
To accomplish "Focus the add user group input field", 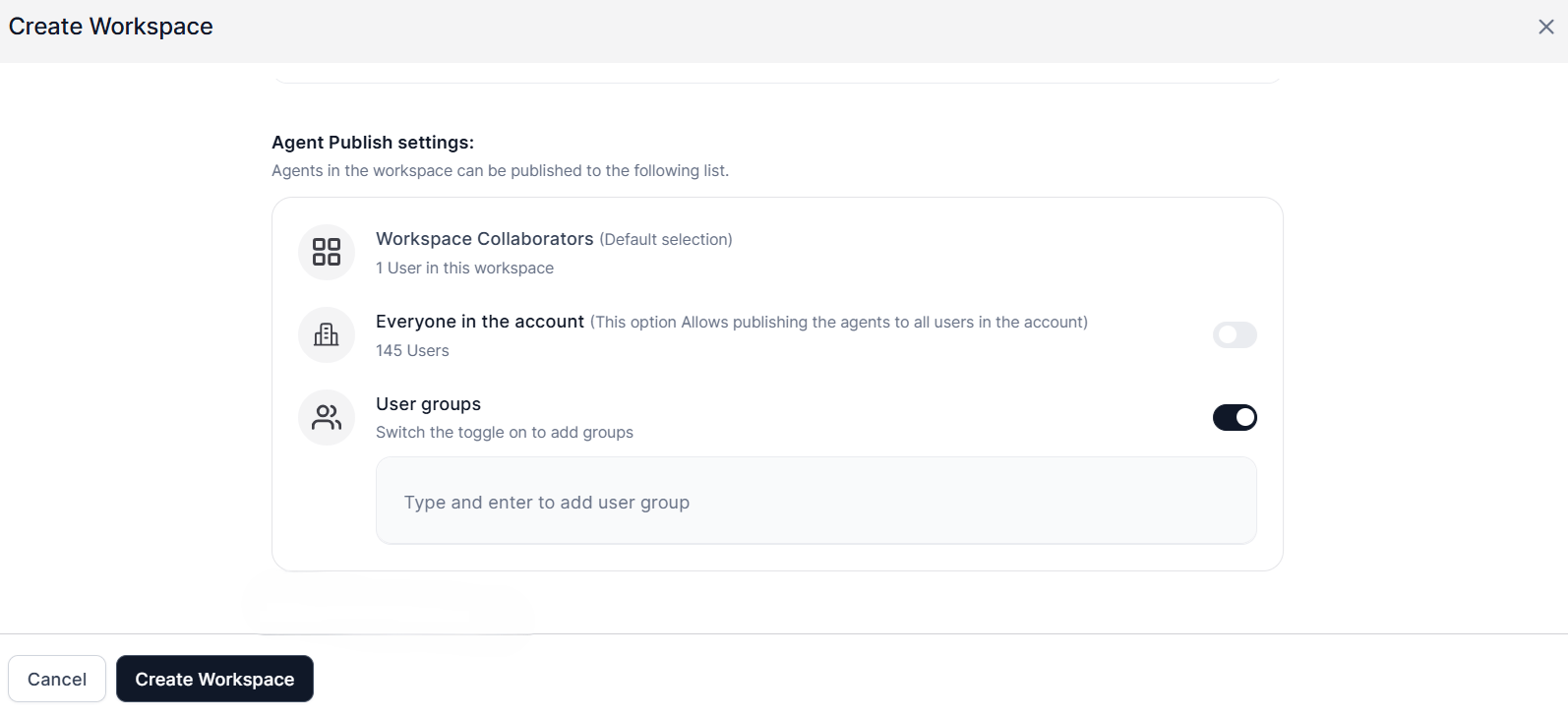I will tap(816, 501).
